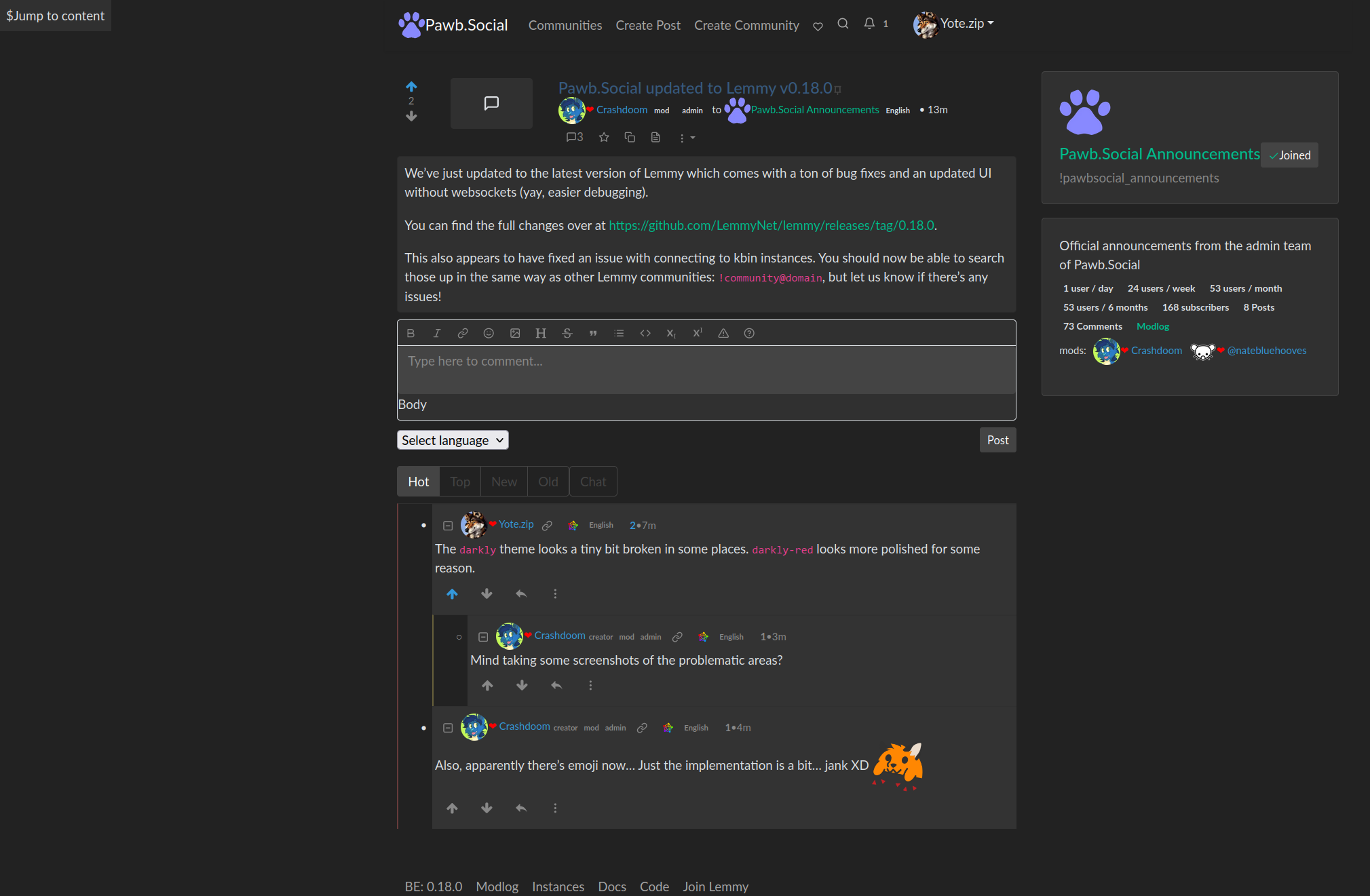
Task: Open formatting help in comment editor
Action: [x=749, y=333]
